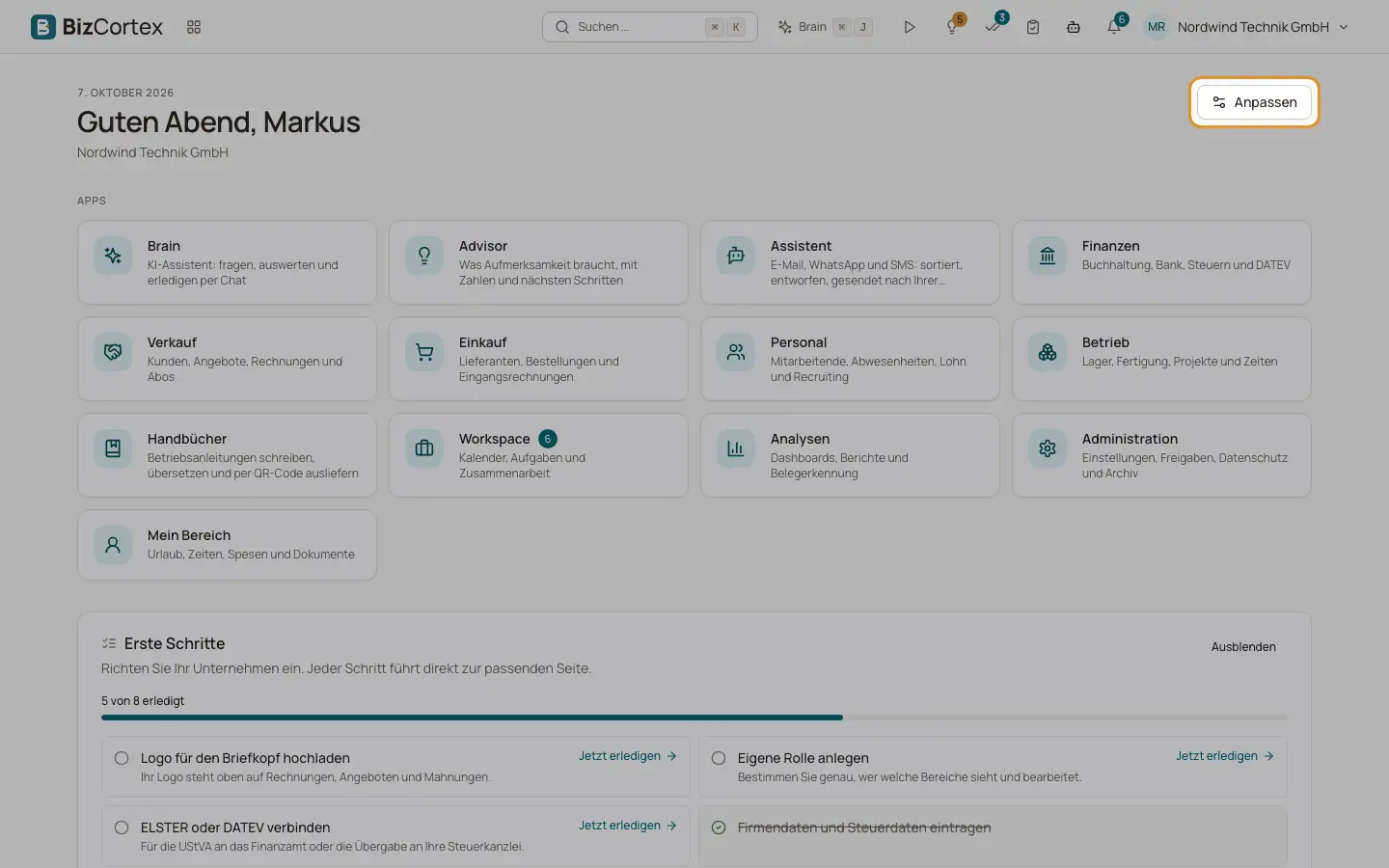Open the Handbücher app tile
Screen dimensions: 1389x868
227,455
